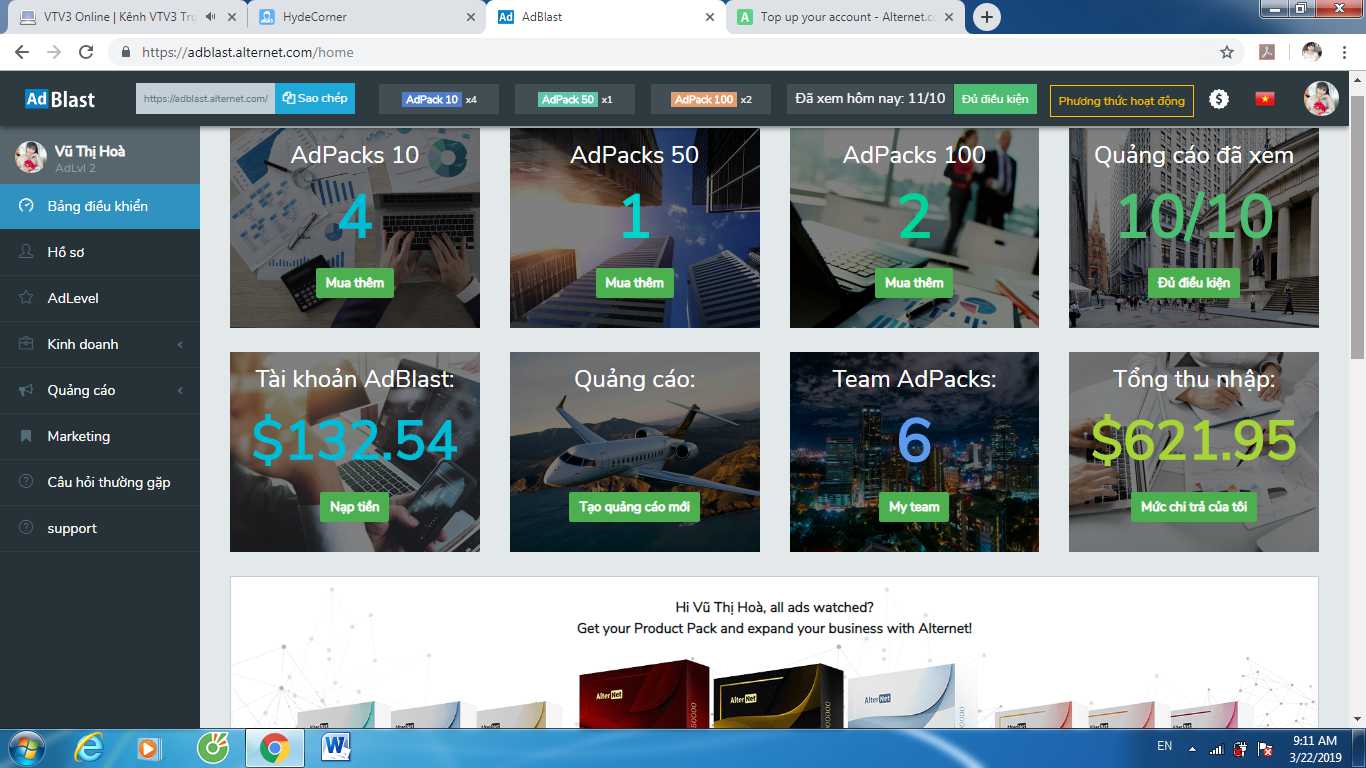Viewport: 1366px width, 768px height.
Task: Click the Sao chép copy button
Action: [315, 99]
